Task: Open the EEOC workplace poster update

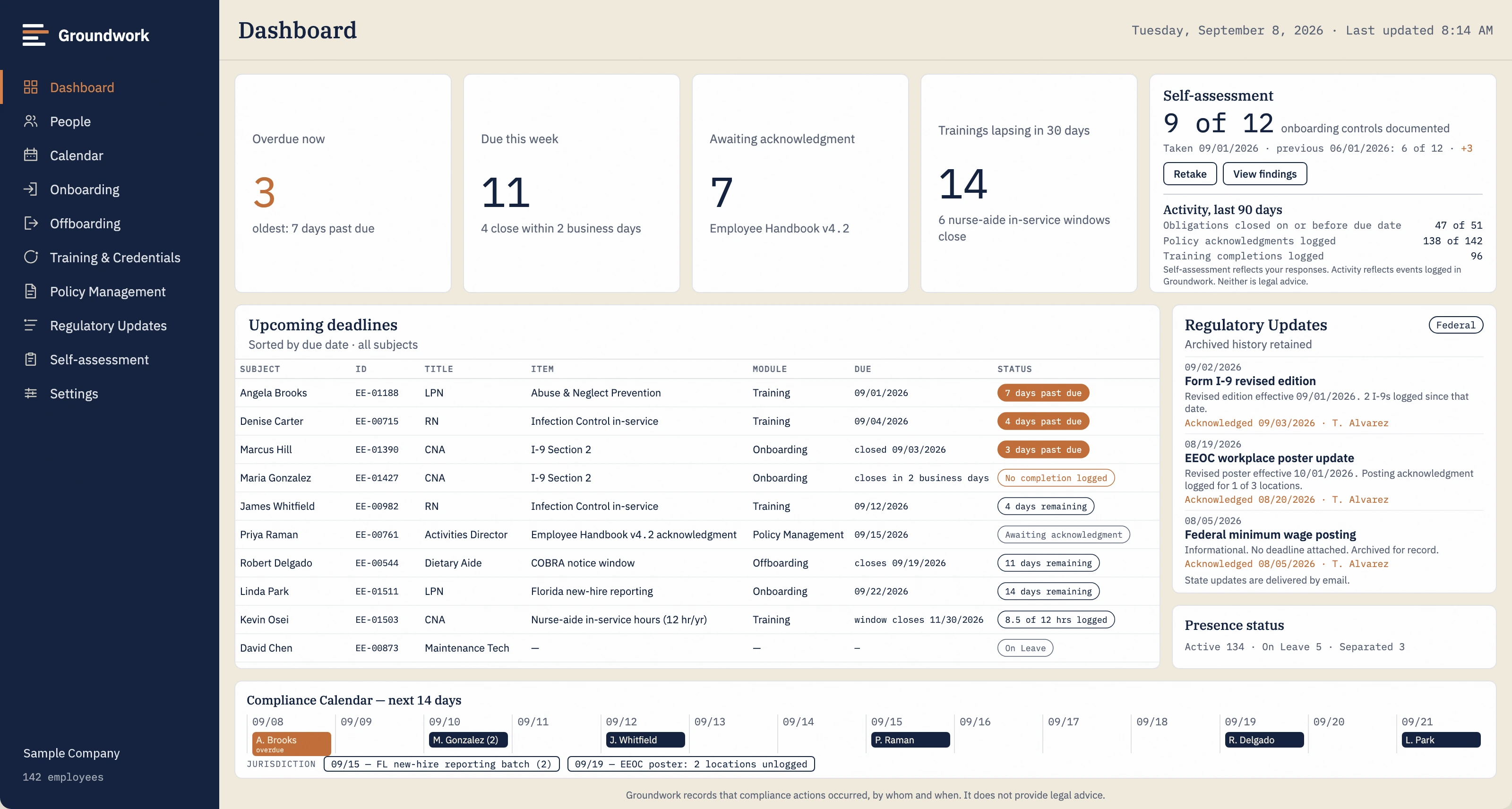Action: point(1269,458)
